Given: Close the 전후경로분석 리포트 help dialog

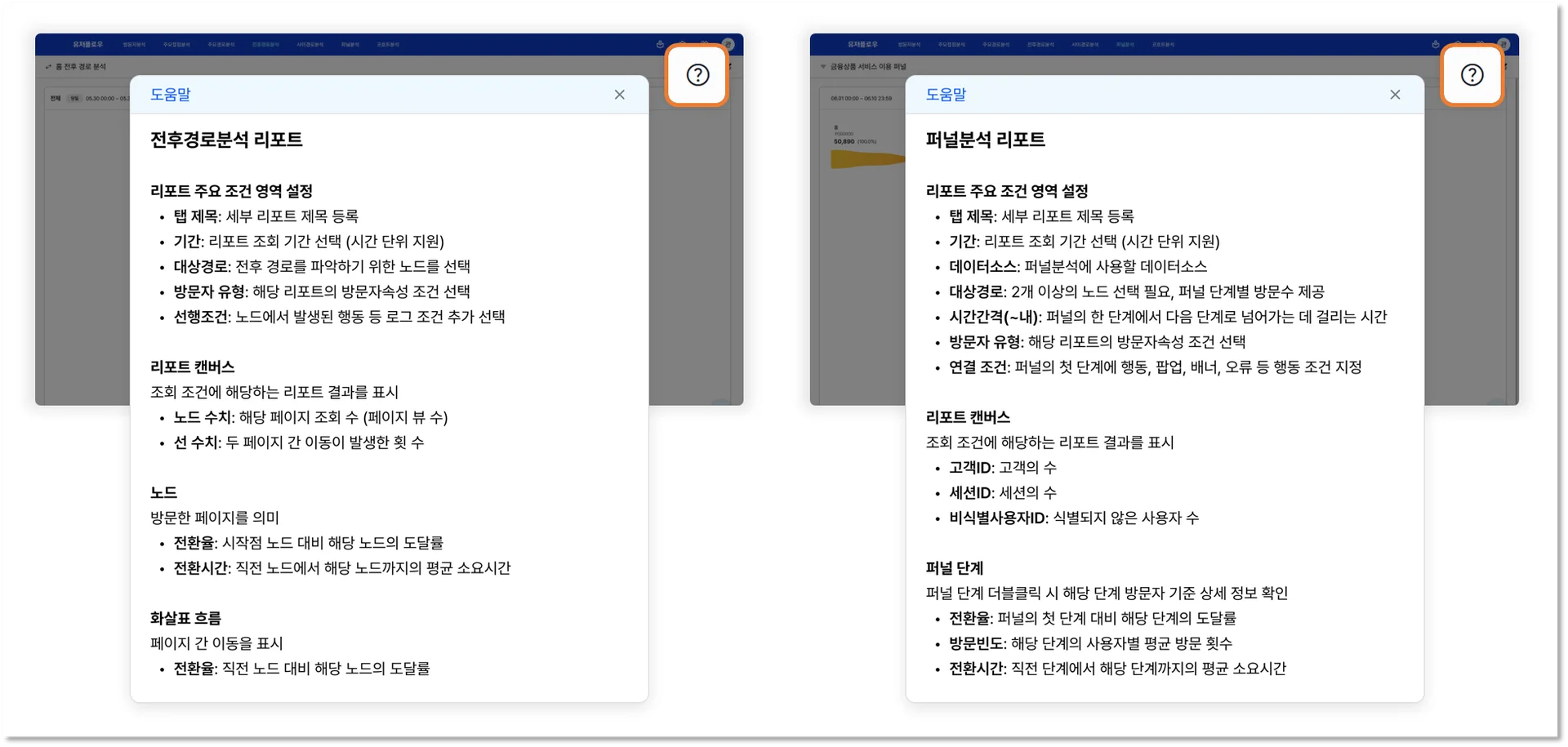Looking at the screenshot, I should point(620,95).
